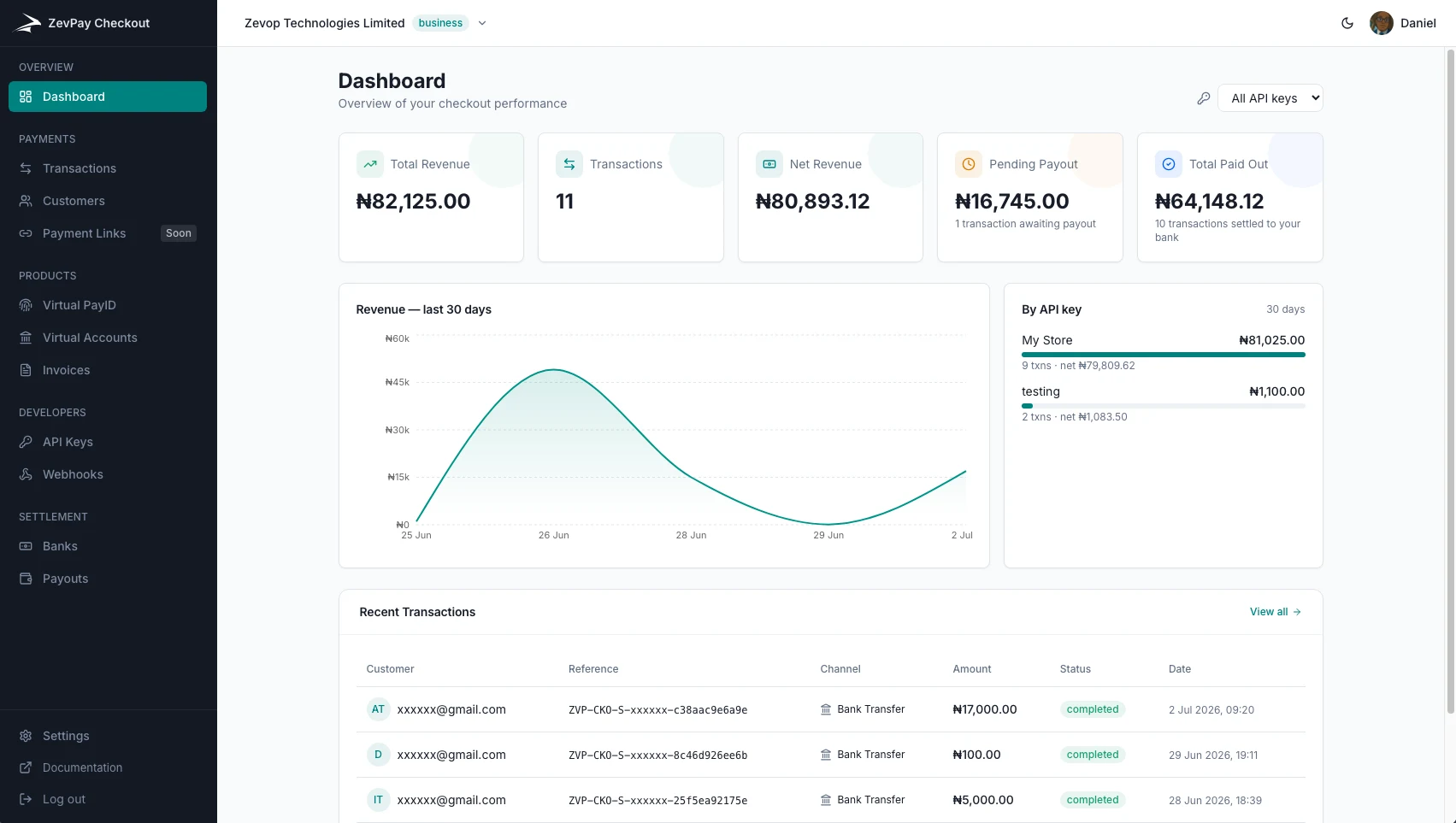Navigate to Webhooks page
Image resolution: width=1456 pixels, height=823 pixels.
pyautogui.click(x=108, y=474)
